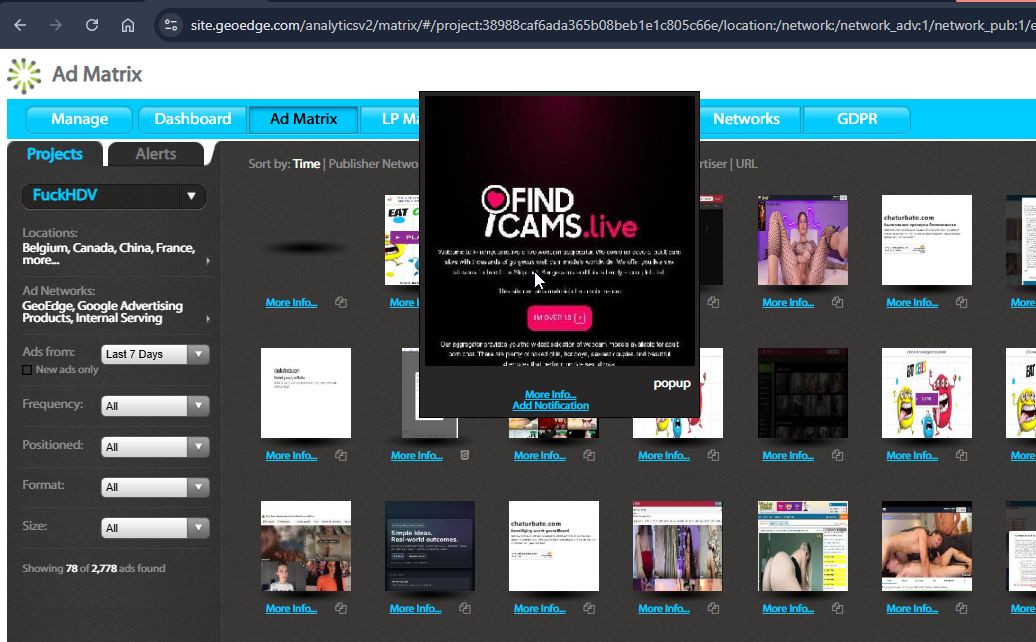Archive icon under the gray thumbnail in middle row
The height and width of the screenshot is (642, 1036).
pyautogui.click(x=465, y=455)
